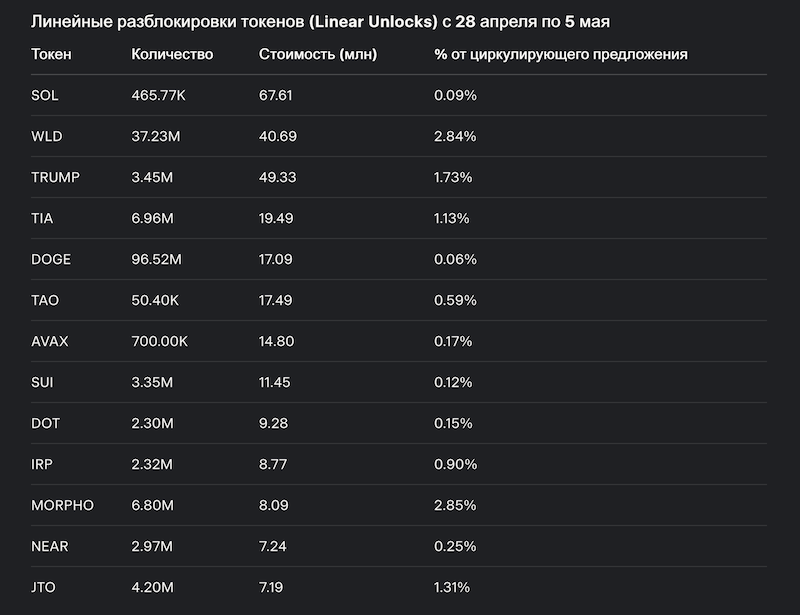The height and width of the screenshot is (615, 800).
Task: Select the SOL token row
Action: 398,95
